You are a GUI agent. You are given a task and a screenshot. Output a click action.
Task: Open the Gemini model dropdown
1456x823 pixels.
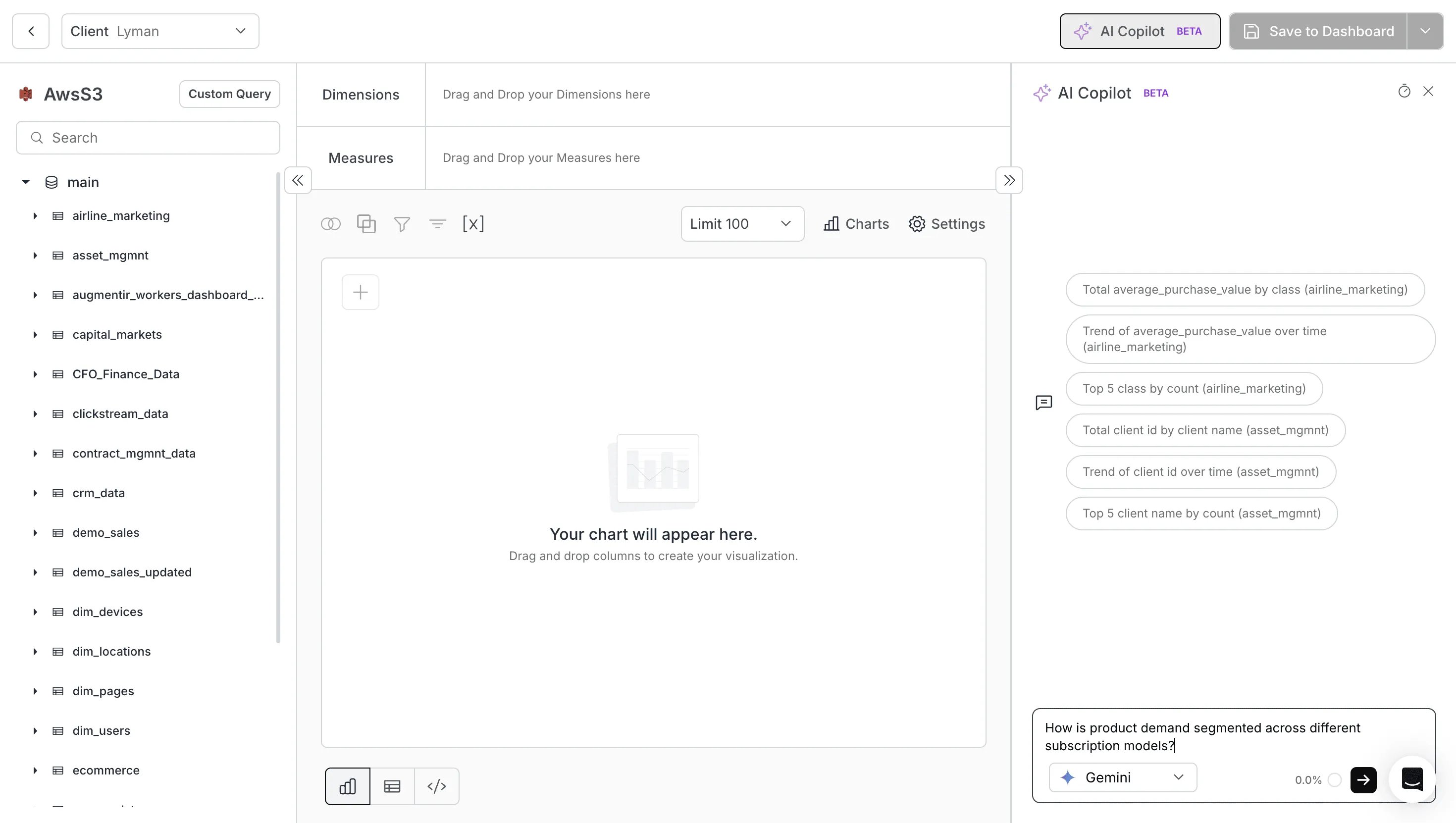pos(1123,778)
